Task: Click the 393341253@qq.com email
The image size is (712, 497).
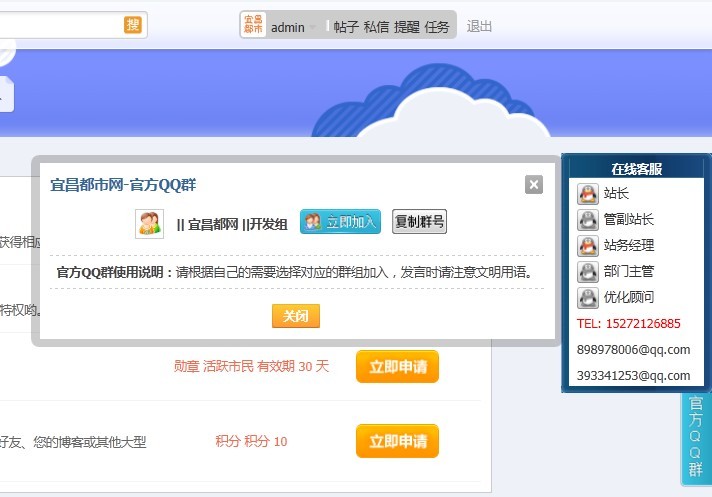Action: coord(633,376)
